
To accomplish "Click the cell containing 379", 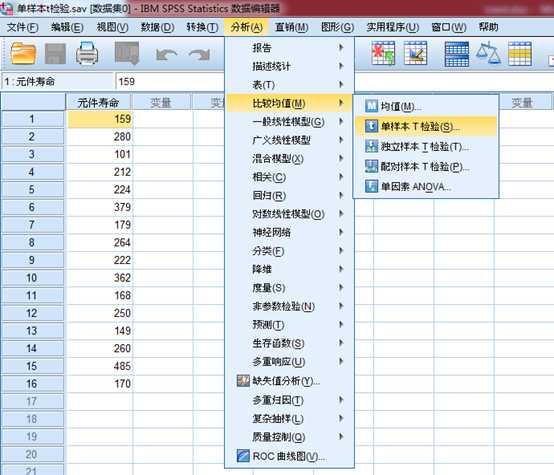I will point(100,207).
